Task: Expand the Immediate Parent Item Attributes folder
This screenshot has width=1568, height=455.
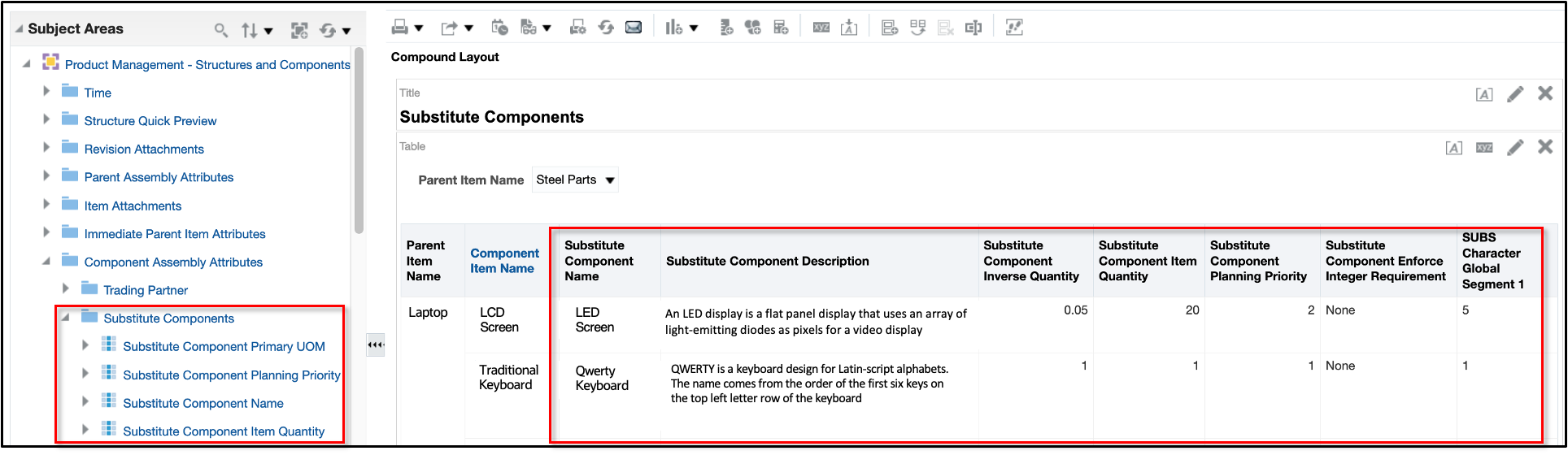Action: click(46, 232)
